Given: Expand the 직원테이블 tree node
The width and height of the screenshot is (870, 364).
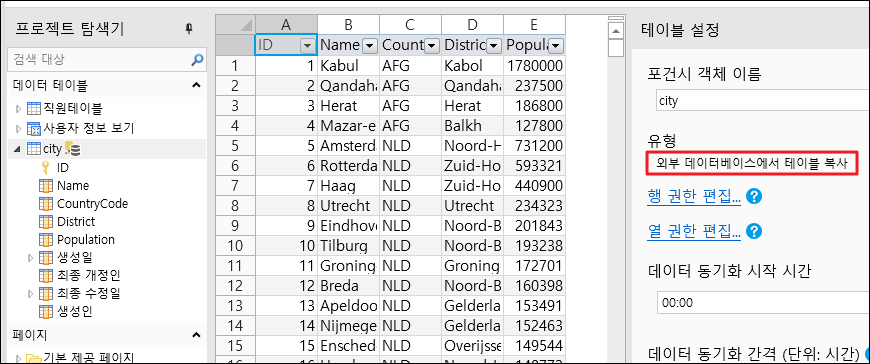Looking at the screenshot, I should [18, 109].
